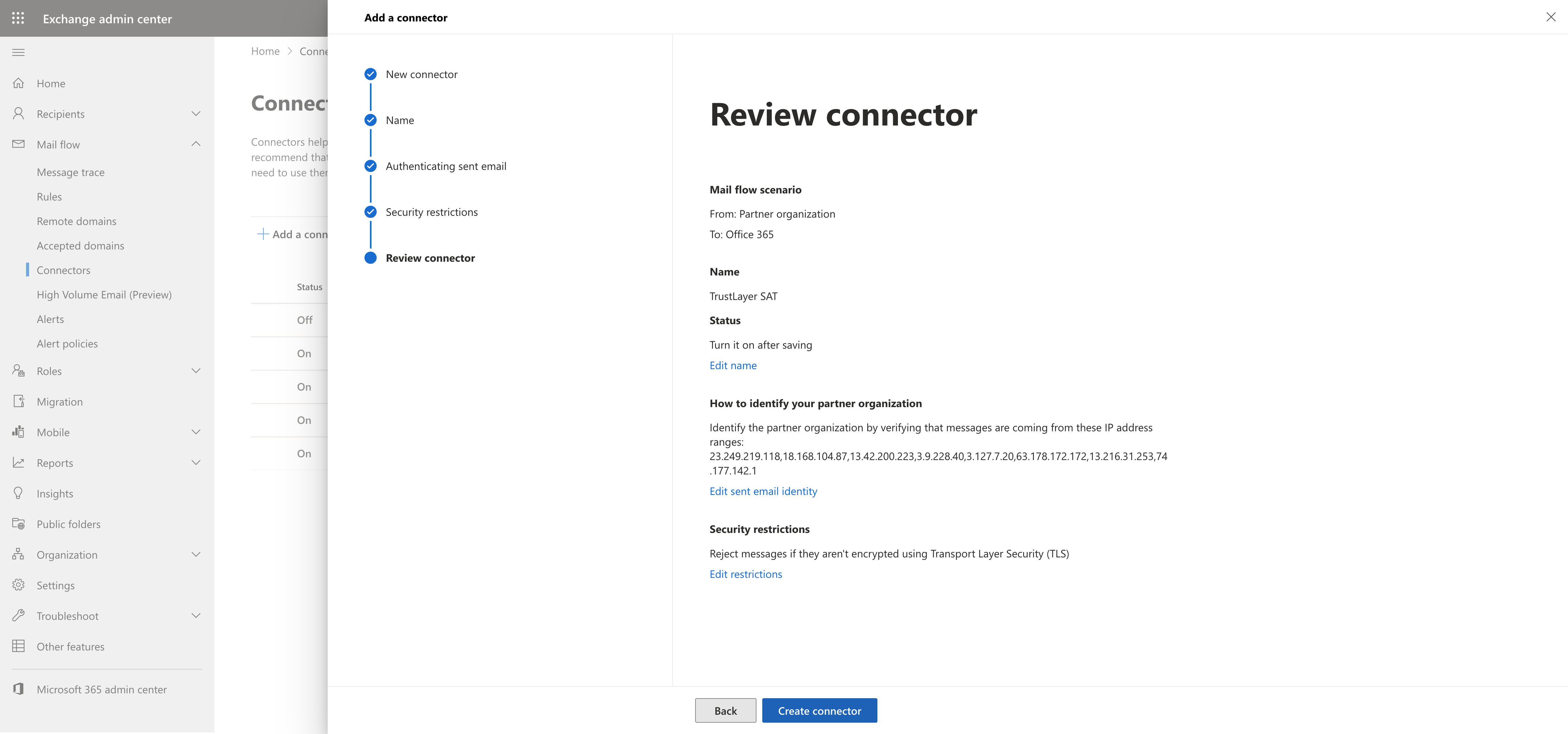Close the Add a connector panel
1568x734 pixels.
tap(1550, 17)
